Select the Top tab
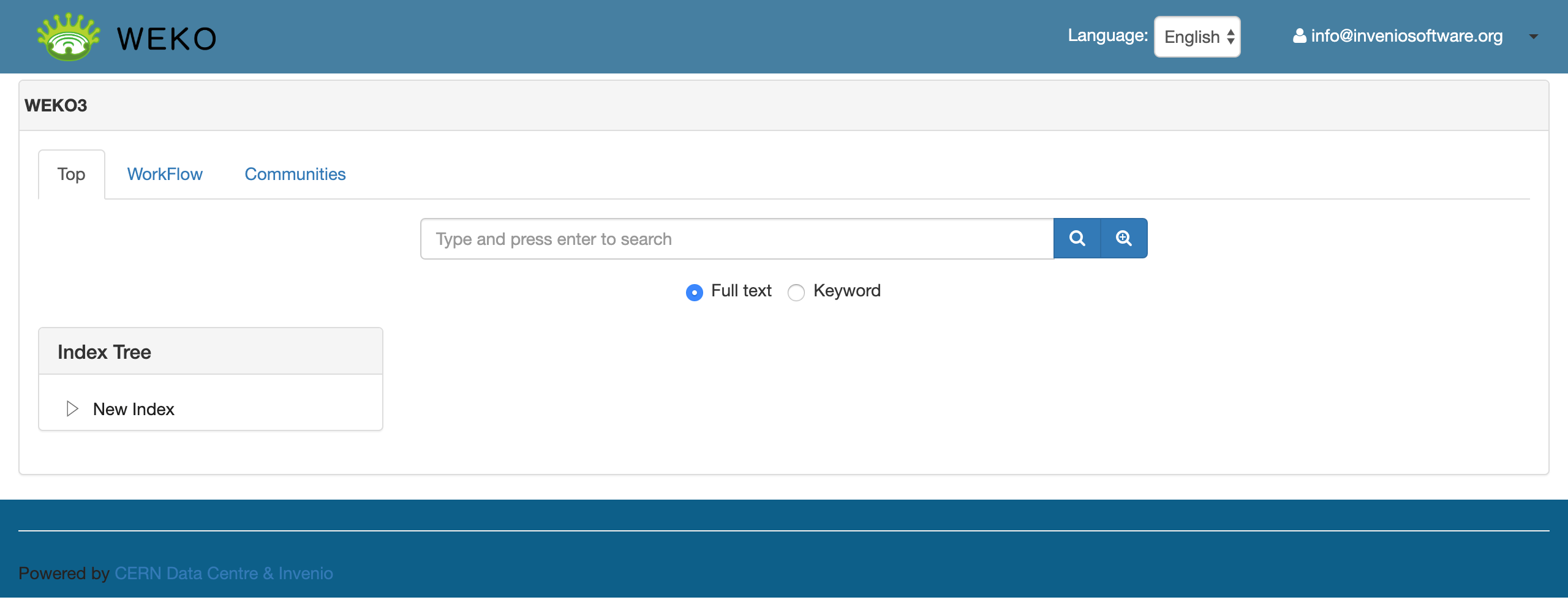This screenshot has height=608, width=1568. 71,175
